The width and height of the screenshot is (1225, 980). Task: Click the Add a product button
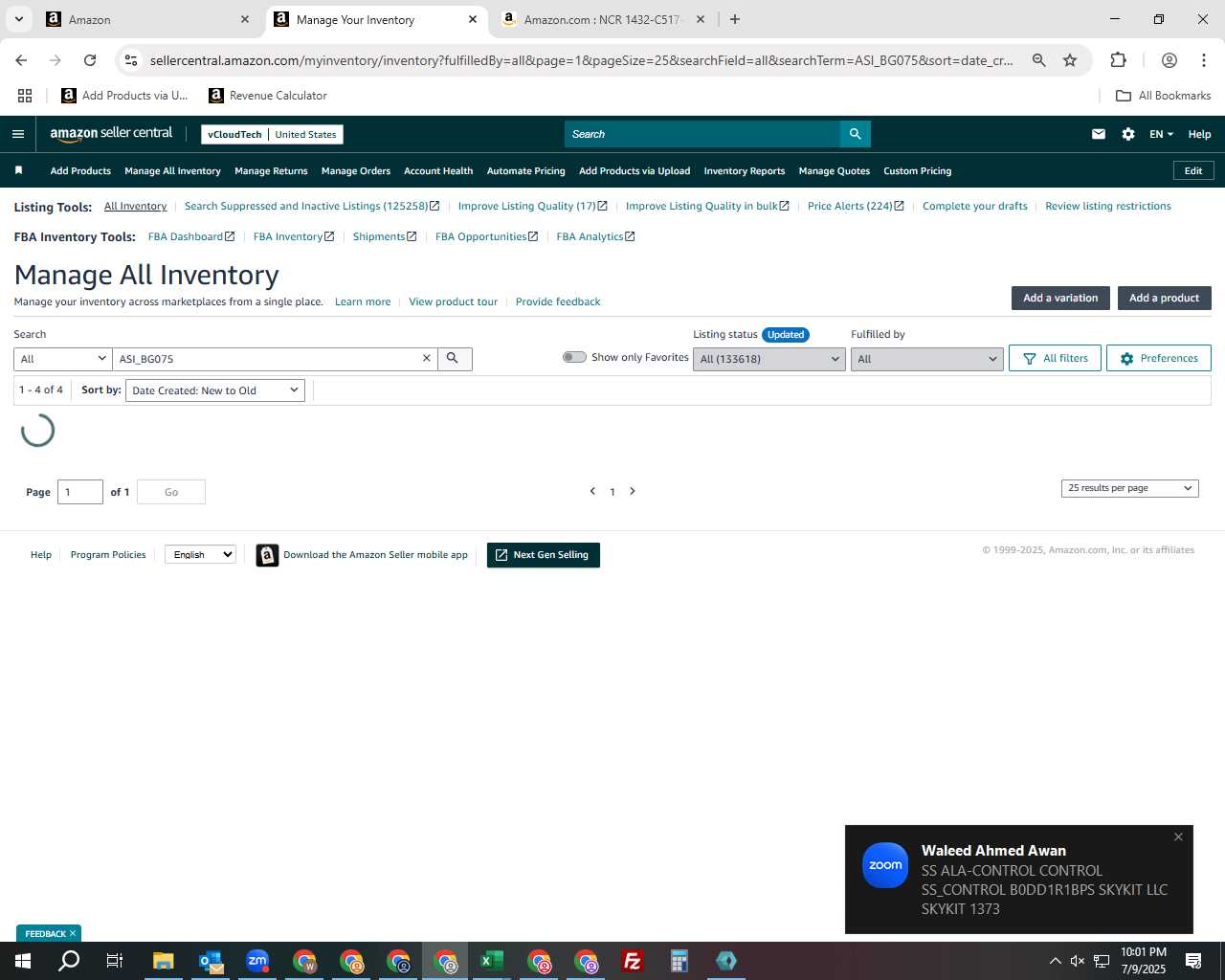coord(1165,298)
